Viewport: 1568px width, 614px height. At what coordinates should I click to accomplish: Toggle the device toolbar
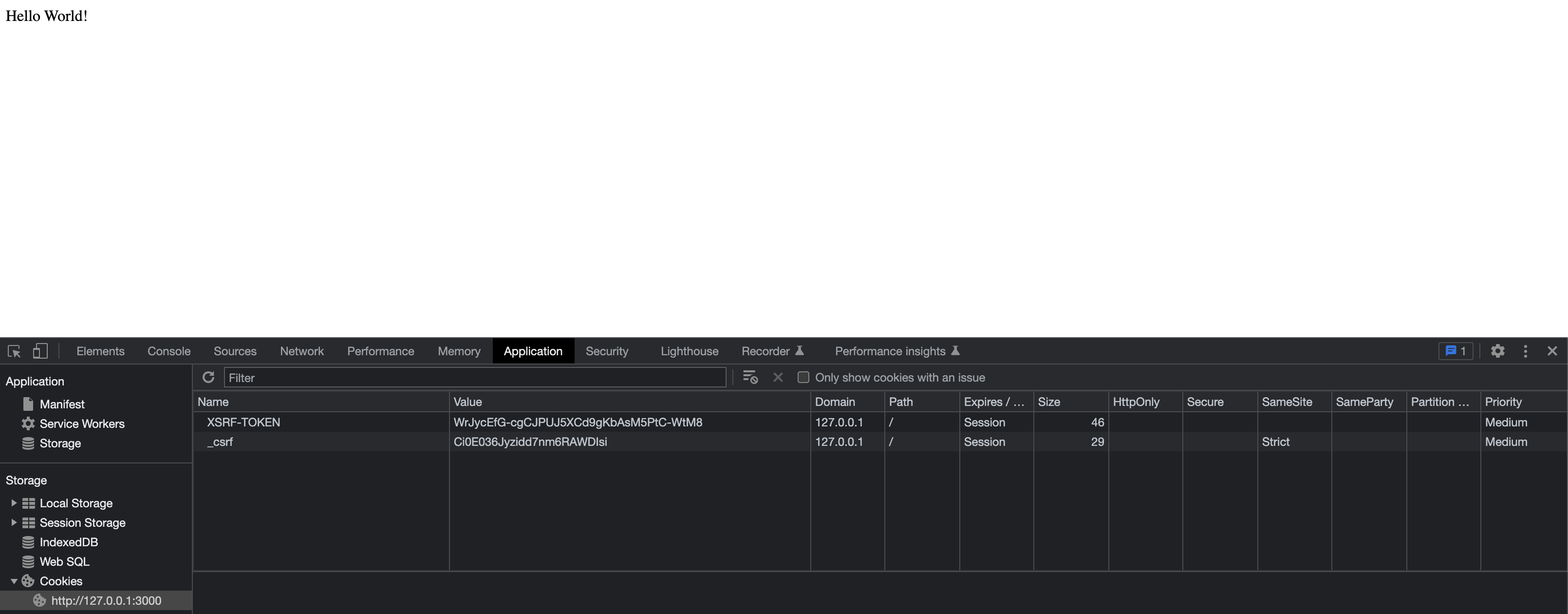pos(40,351)
